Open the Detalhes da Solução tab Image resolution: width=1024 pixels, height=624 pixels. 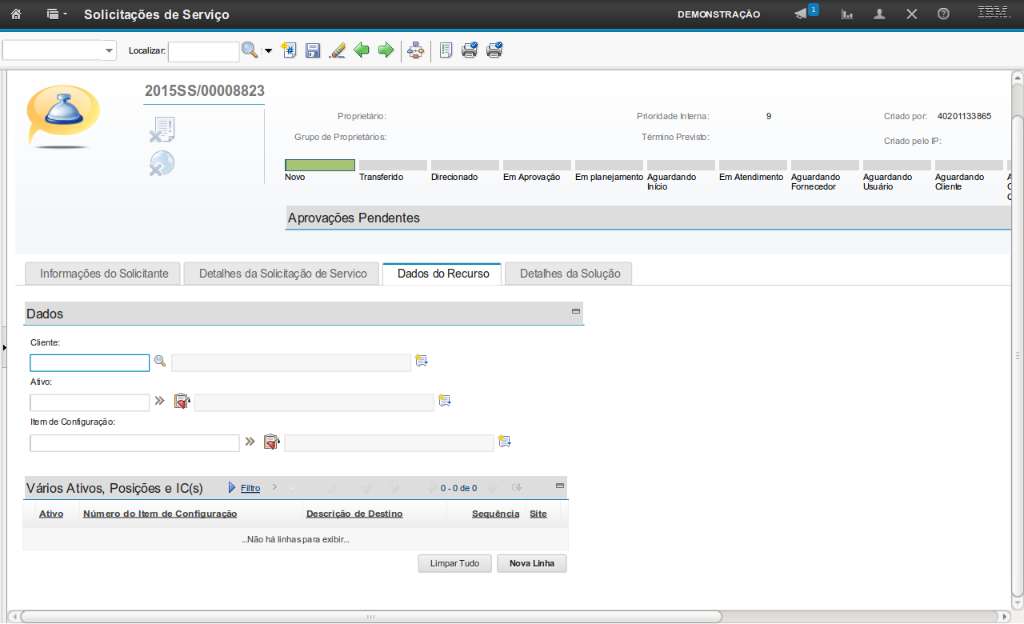(569, 274)
